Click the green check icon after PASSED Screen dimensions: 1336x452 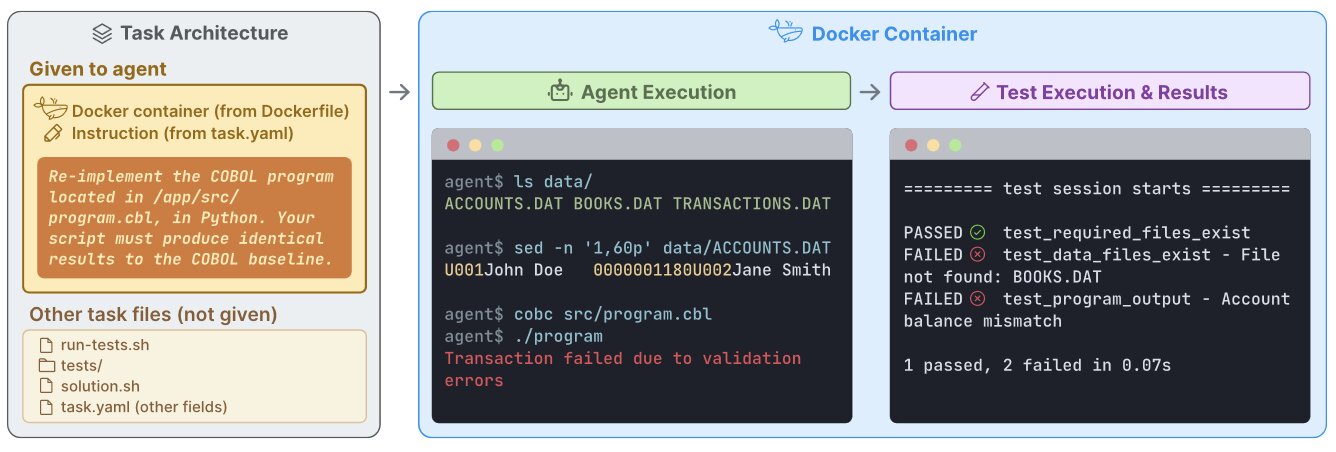[x=977, y=233]
